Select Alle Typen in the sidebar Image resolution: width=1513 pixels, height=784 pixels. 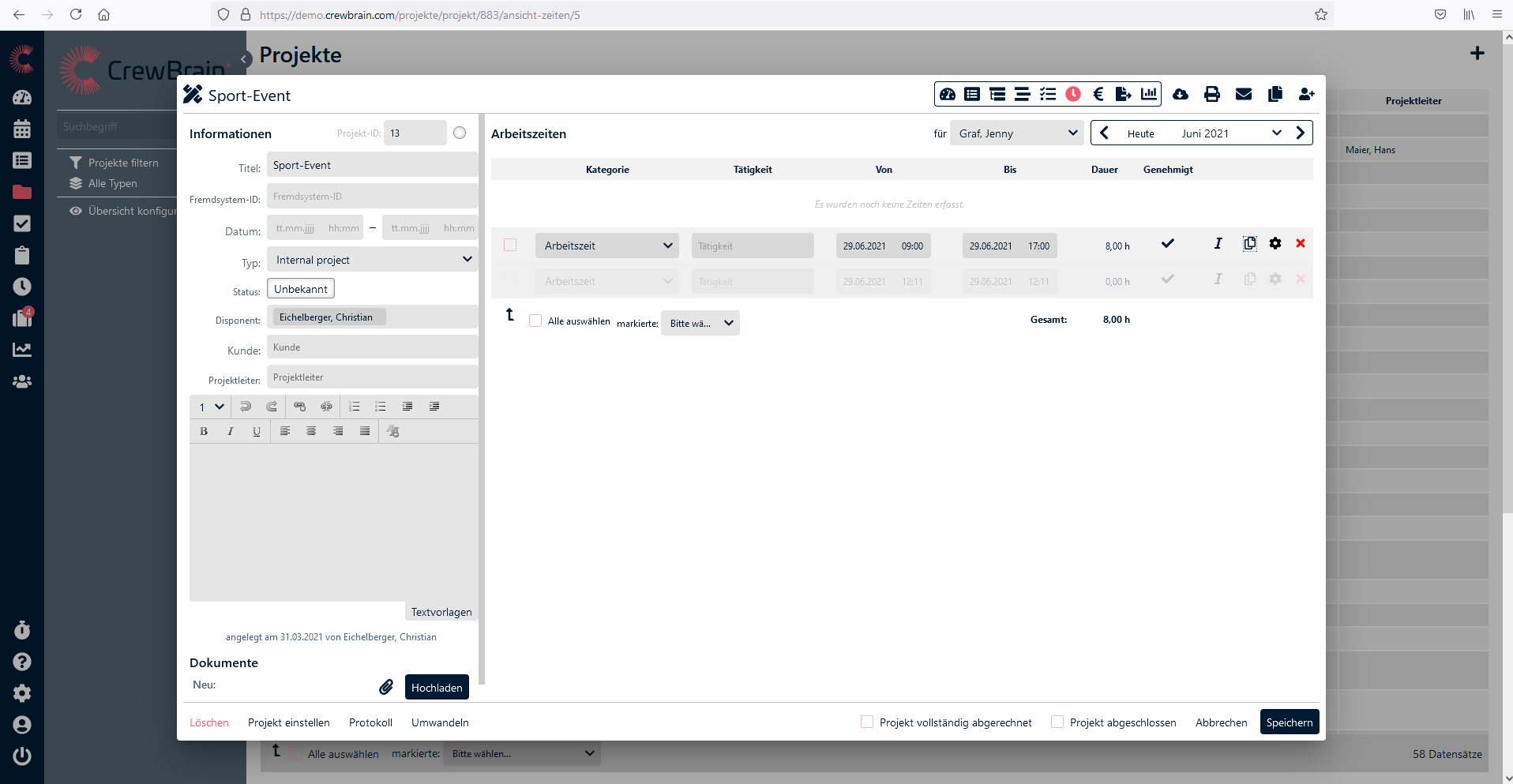click(112, 183)
